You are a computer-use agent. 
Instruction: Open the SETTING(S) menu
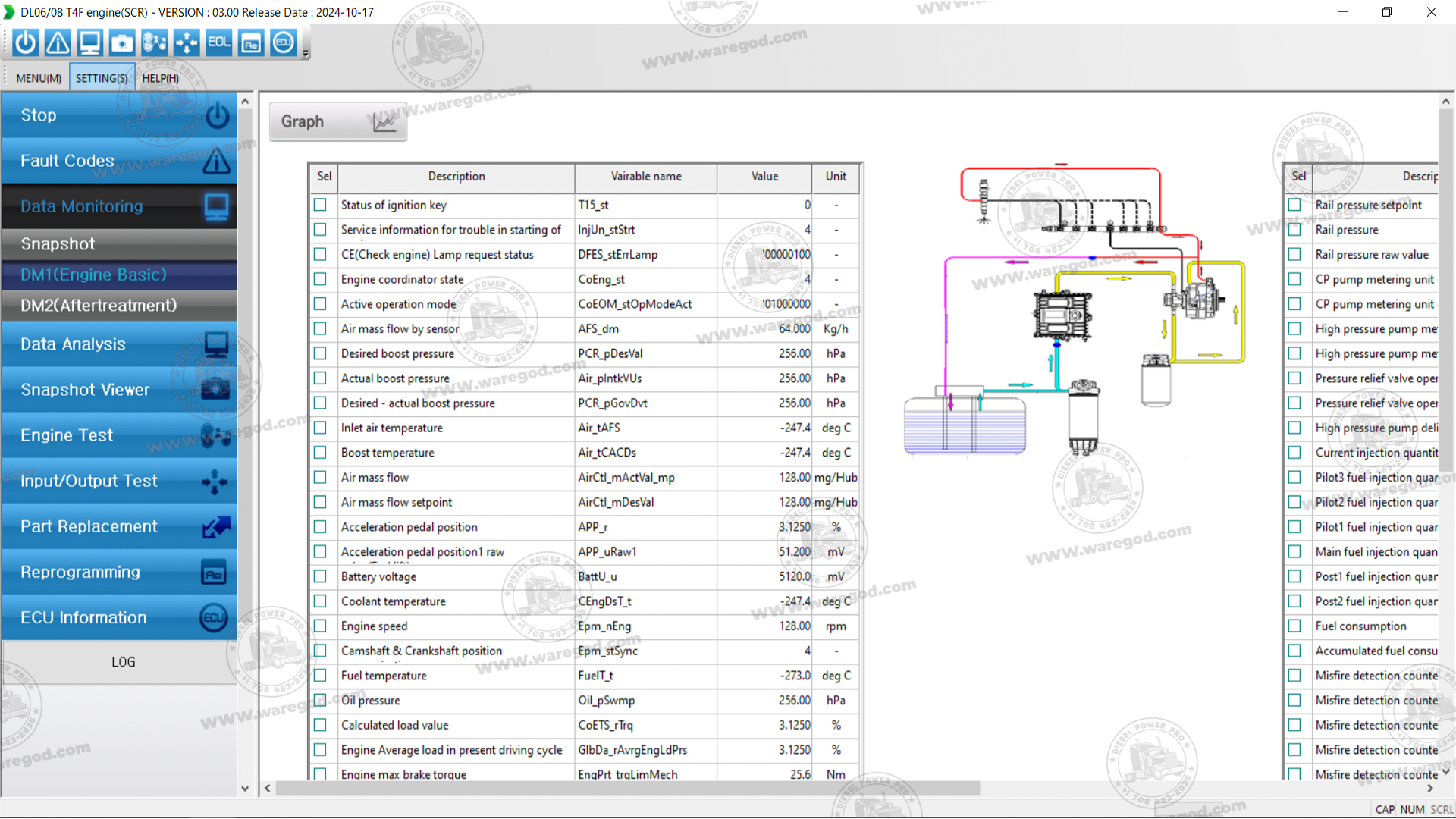102,78
